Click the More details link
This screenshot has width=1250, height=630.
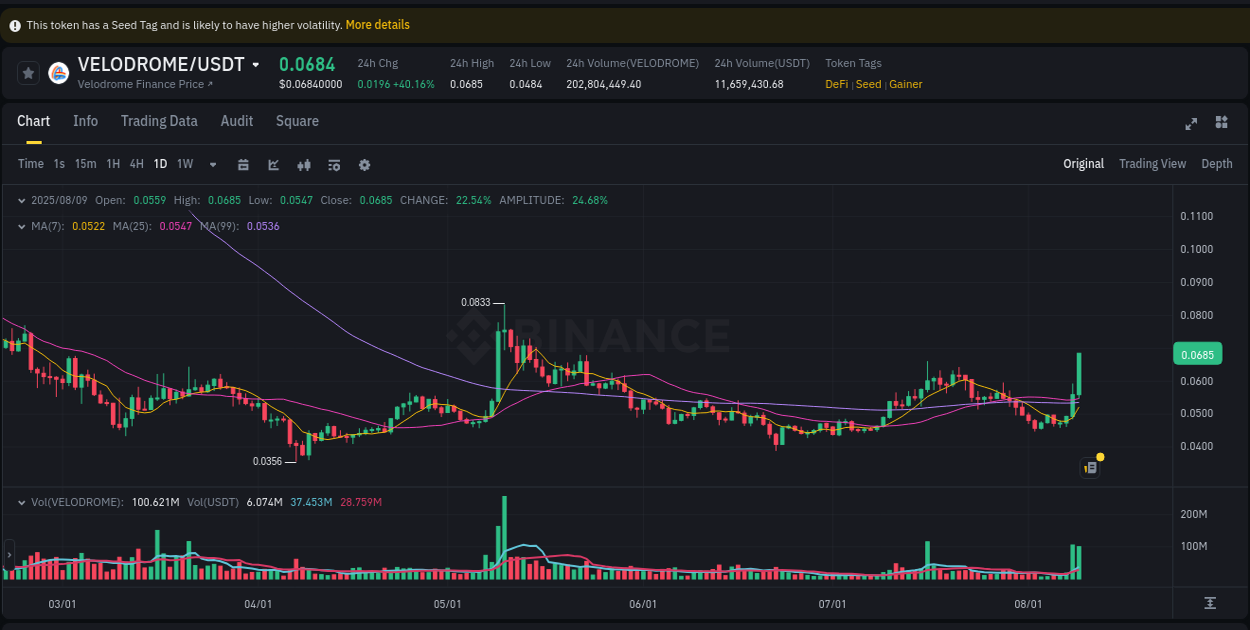point(377,24)
